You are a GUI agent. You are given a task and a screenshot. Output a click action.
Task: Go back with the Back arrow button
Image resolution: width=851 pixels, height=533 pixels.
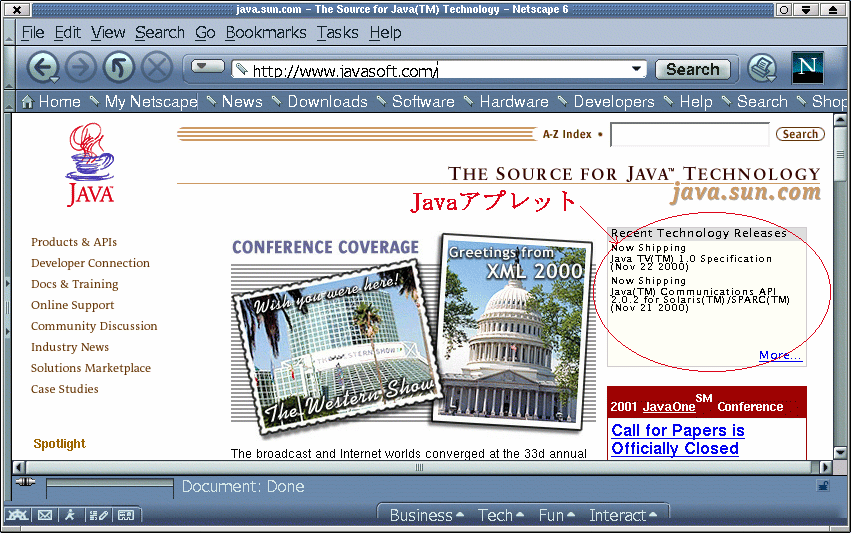tap(42, 68)
